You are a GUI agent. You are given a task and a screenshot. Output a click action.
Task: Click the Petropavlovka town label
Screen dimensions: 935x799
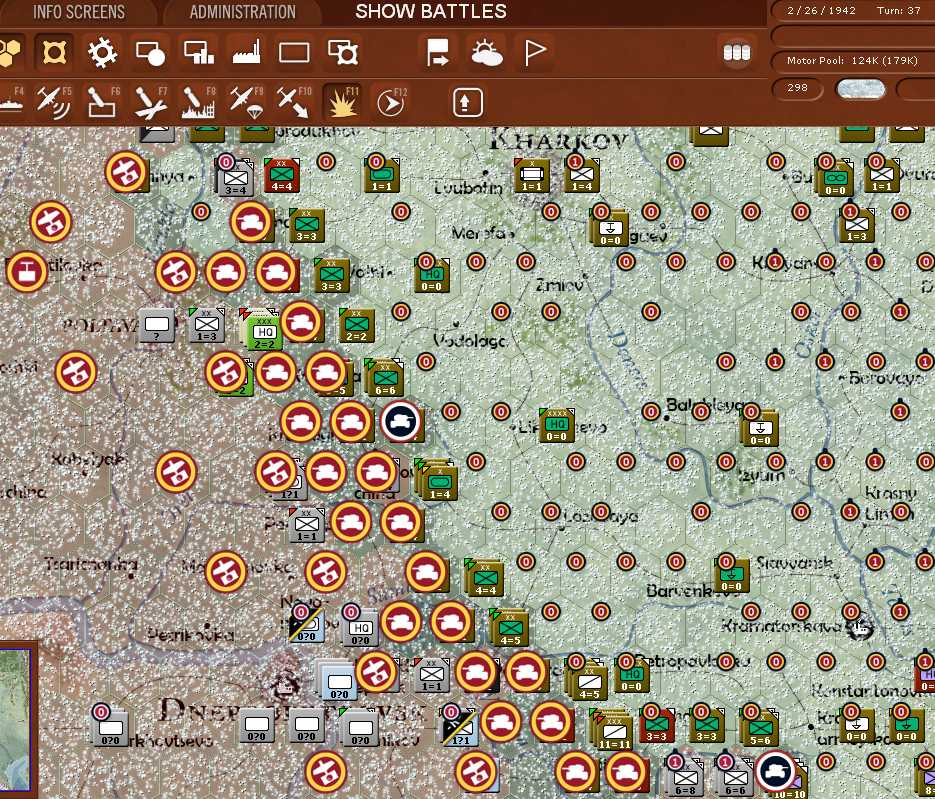692,661
